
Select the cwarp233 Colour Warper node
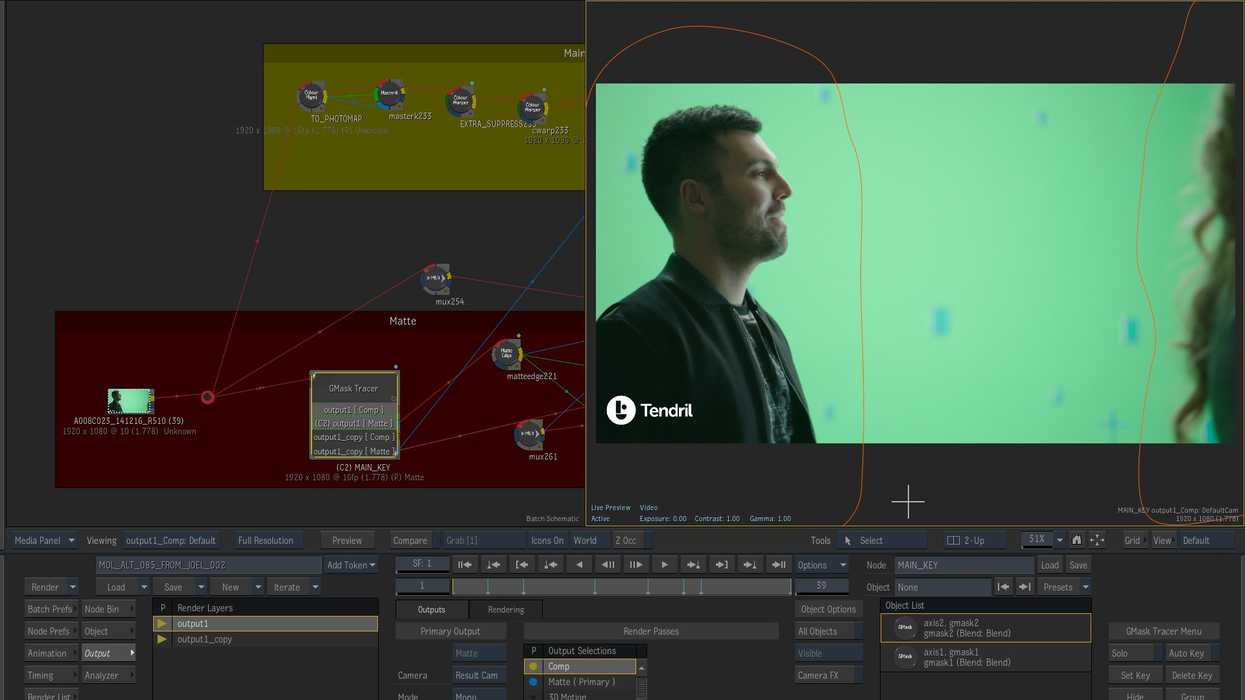(x=532, y=107)
